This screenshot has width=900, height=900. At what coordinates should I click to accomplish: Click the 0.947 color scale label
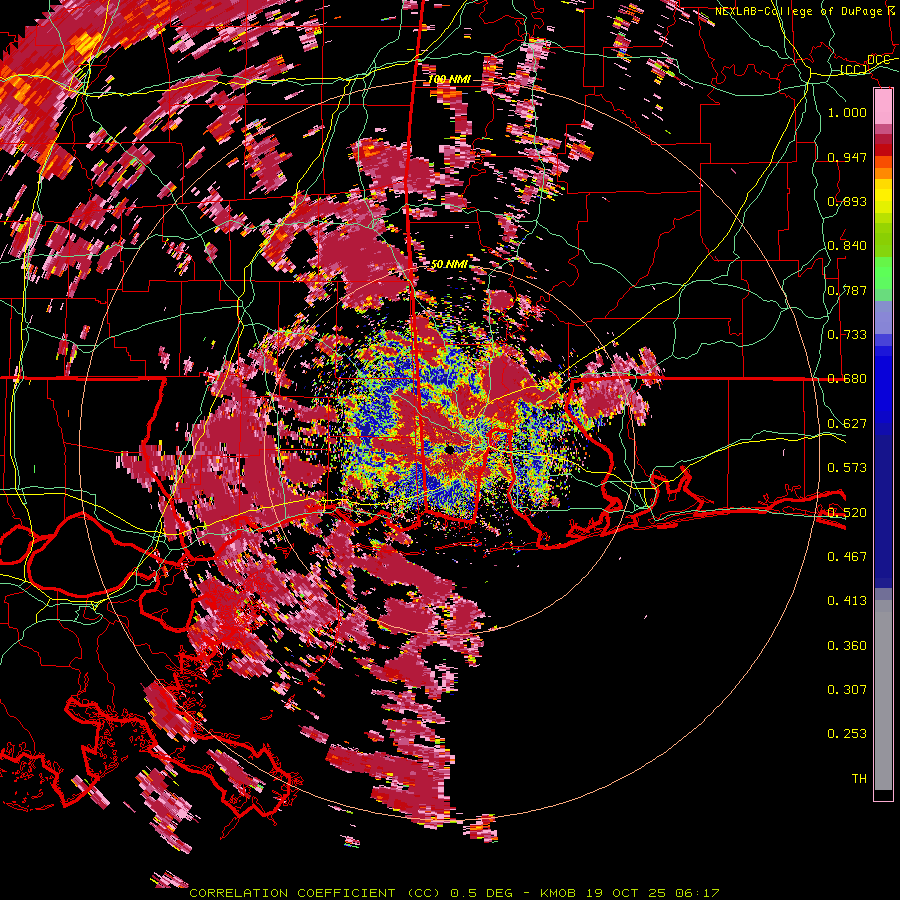[x=847, y=157]
